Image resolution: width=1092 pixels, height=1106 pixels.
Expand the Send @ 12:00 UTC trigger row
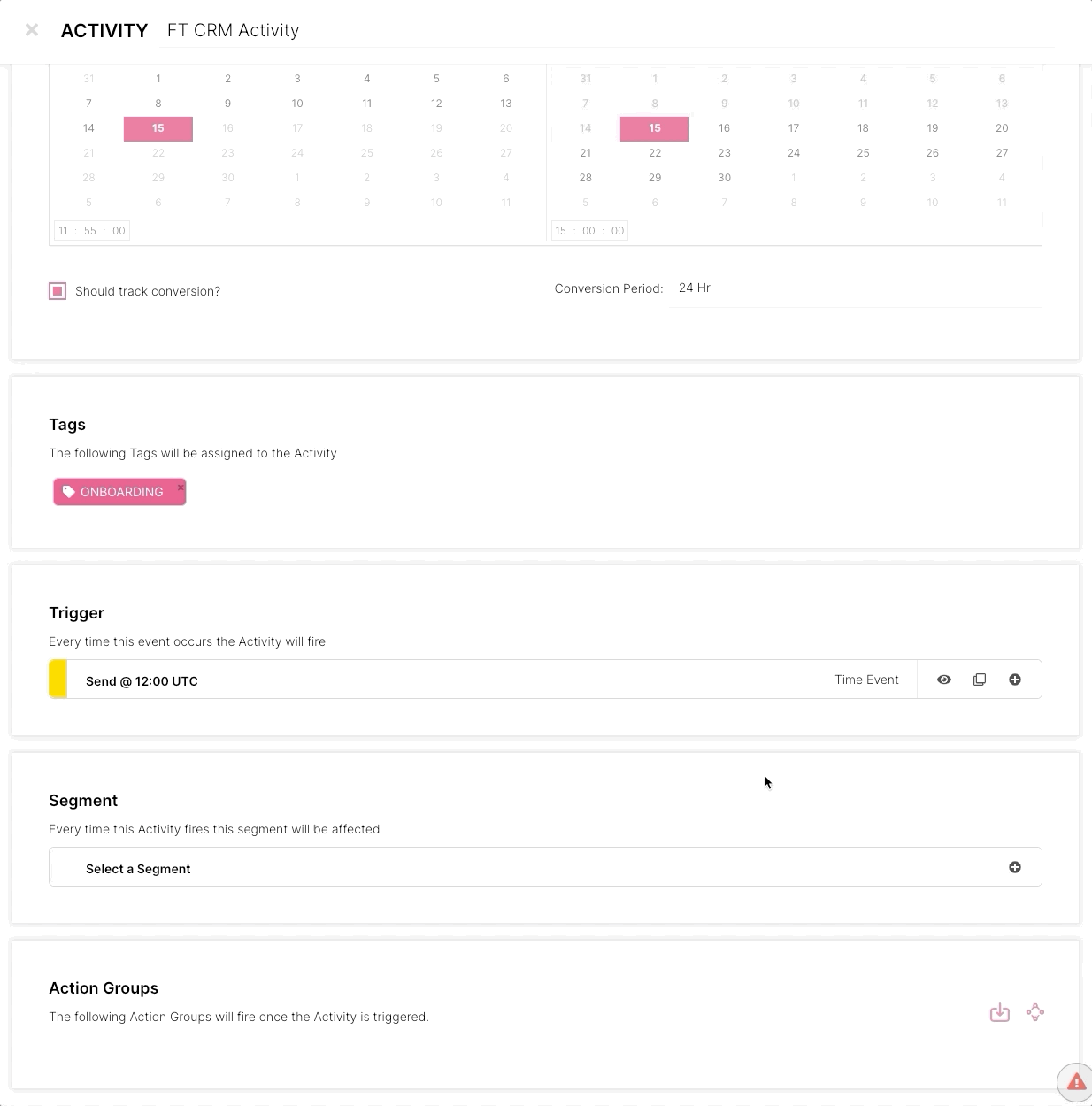coord(442,680)
